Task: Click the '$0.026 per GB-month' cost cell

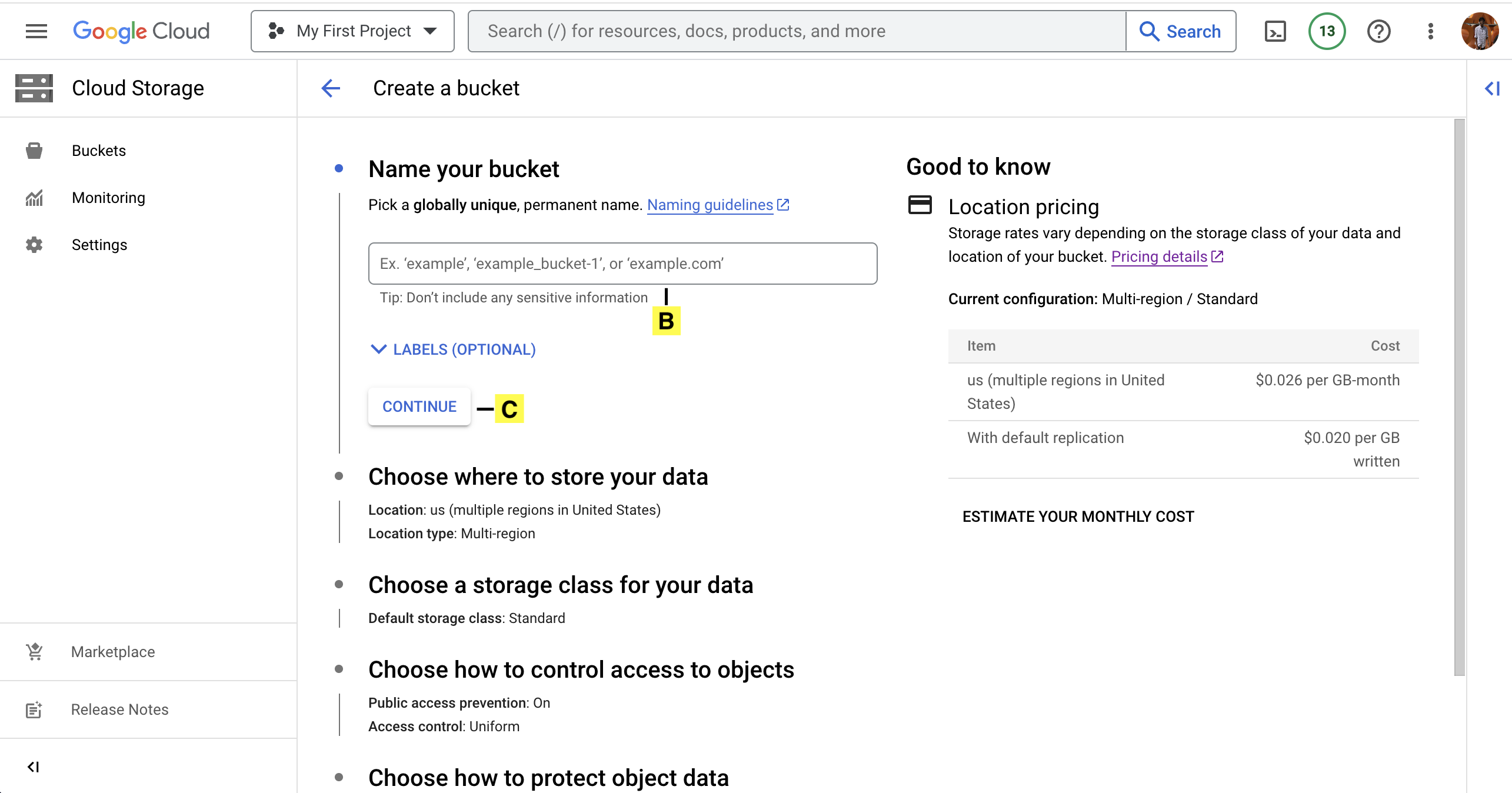Action: [1328, 380]
